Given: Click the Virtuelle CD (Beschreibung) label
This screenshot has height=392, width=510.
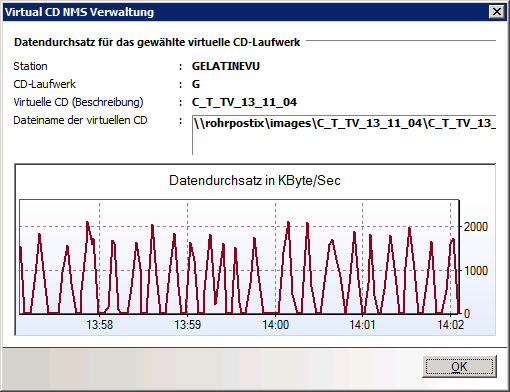Looking at the screenshot, I should tap(78, 102).
